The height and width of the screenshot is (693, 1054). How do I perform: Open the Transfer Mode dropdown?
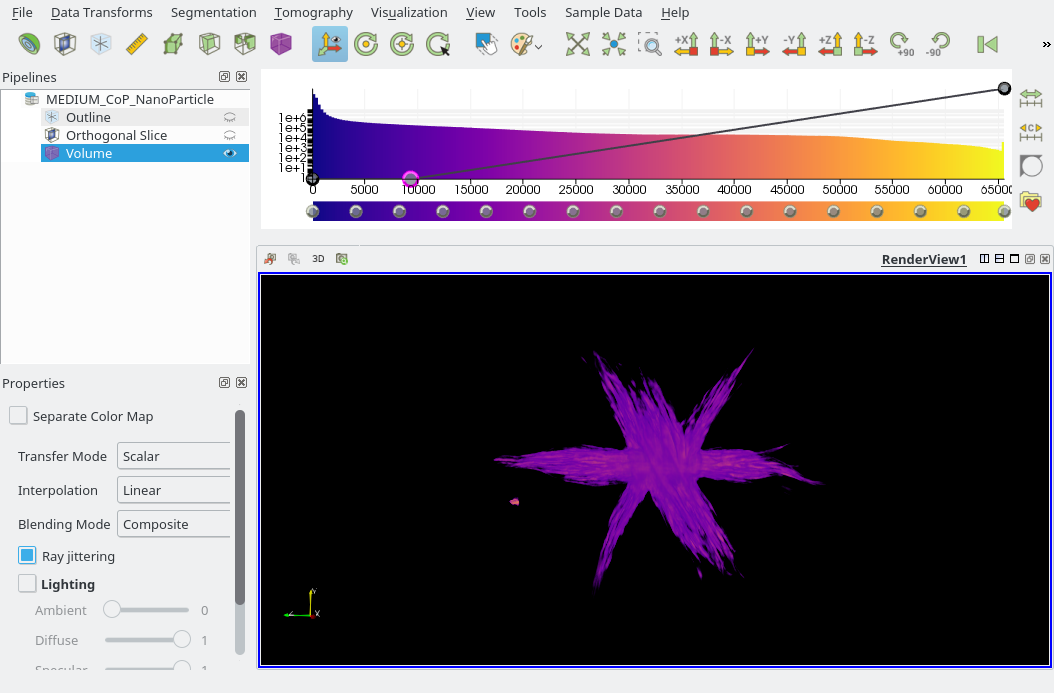pyautogui.click(x=174, y=456)
